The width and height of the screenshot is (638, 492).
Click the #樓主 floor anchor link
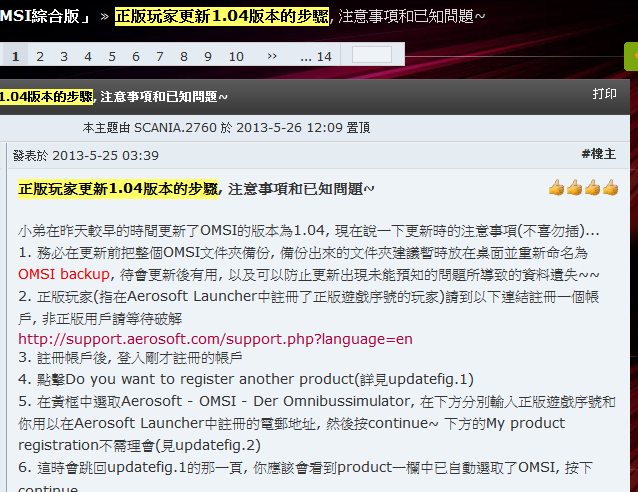(x=599, y=154)
